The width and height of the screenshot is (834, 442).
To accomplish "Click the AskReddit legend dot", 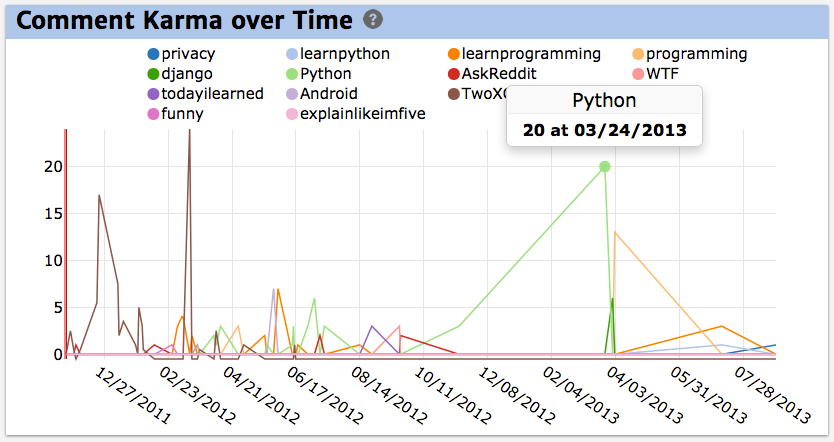I will click(x=453, y=74).
